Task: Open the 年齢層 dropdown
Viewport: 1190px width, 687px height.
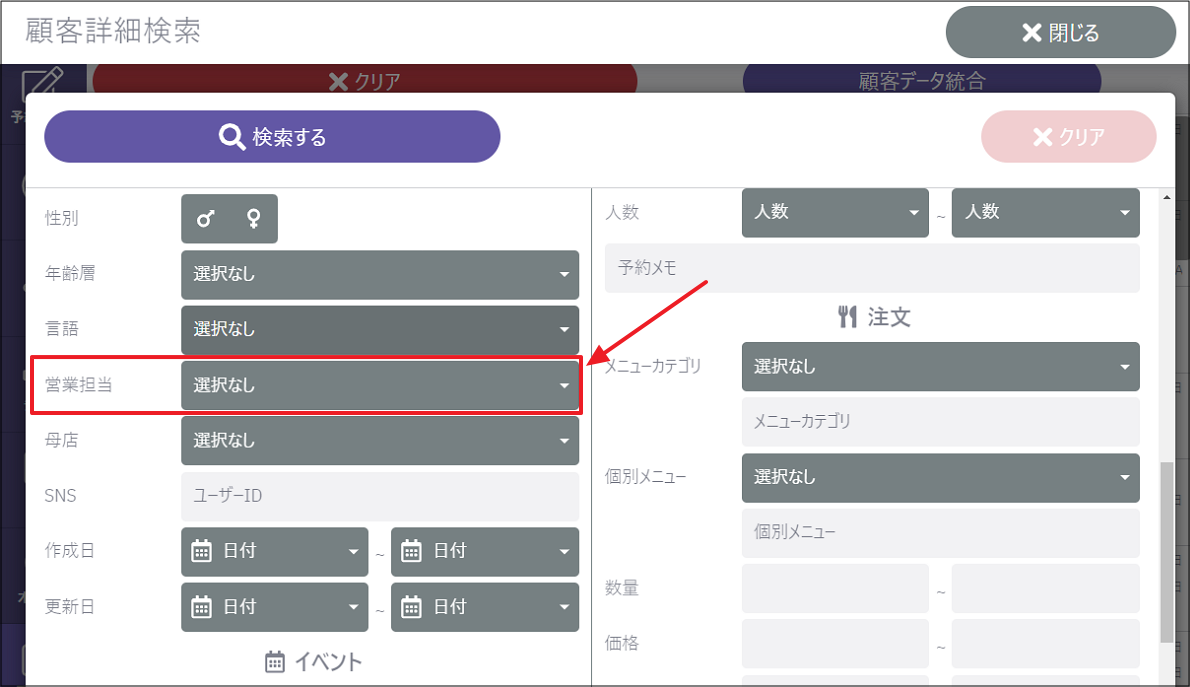Action: (x=379, y=274)
